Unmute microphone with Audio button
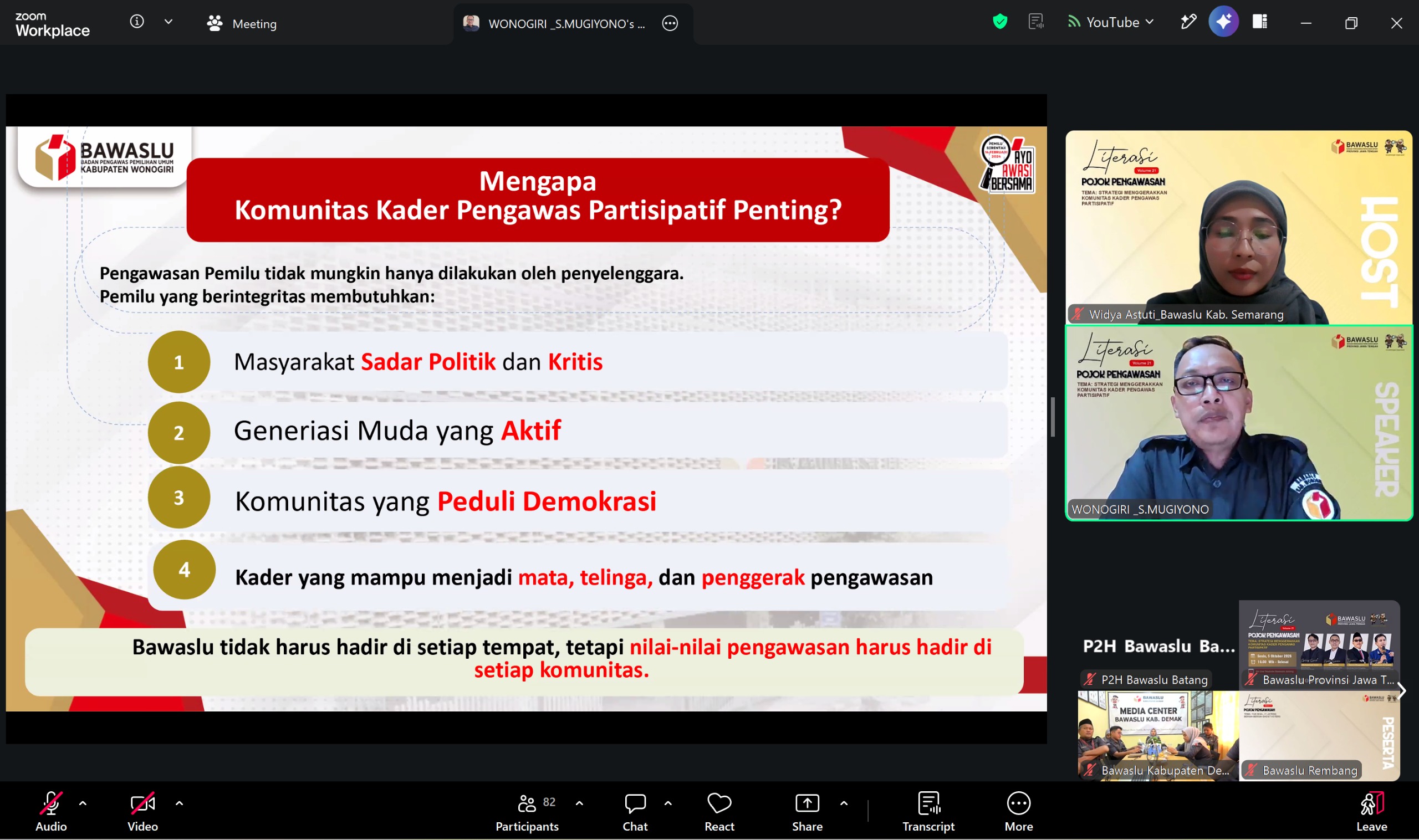Viewport: 1419px width, 840px height. pos(51,812)
